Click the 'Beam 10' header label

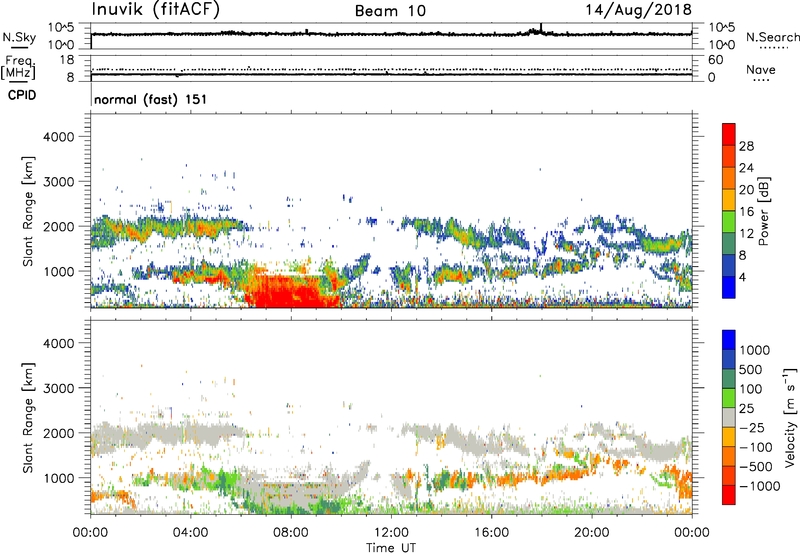pos(390,11)
